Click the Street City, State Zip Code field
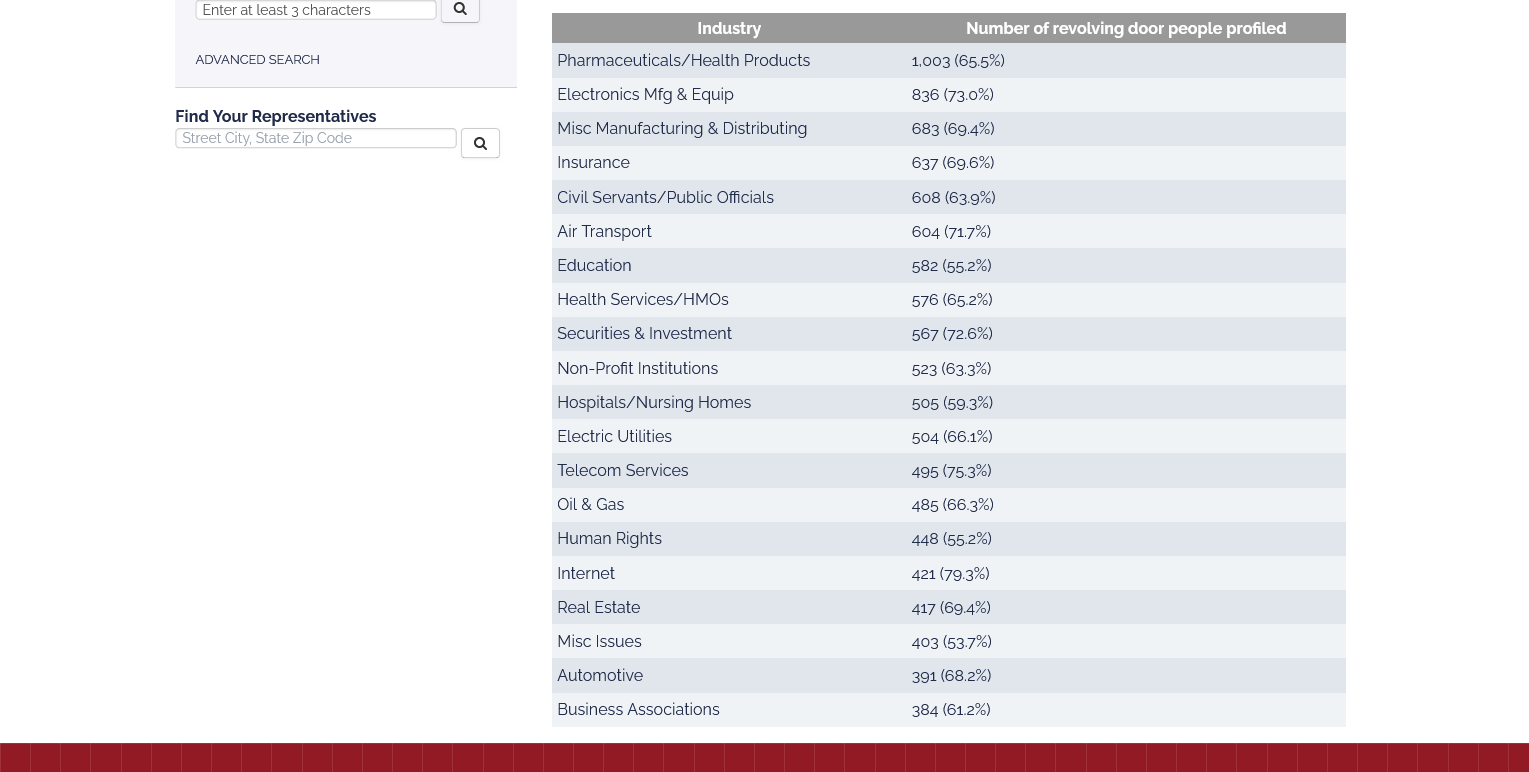Screen dimensions: 1529x772 316,138
